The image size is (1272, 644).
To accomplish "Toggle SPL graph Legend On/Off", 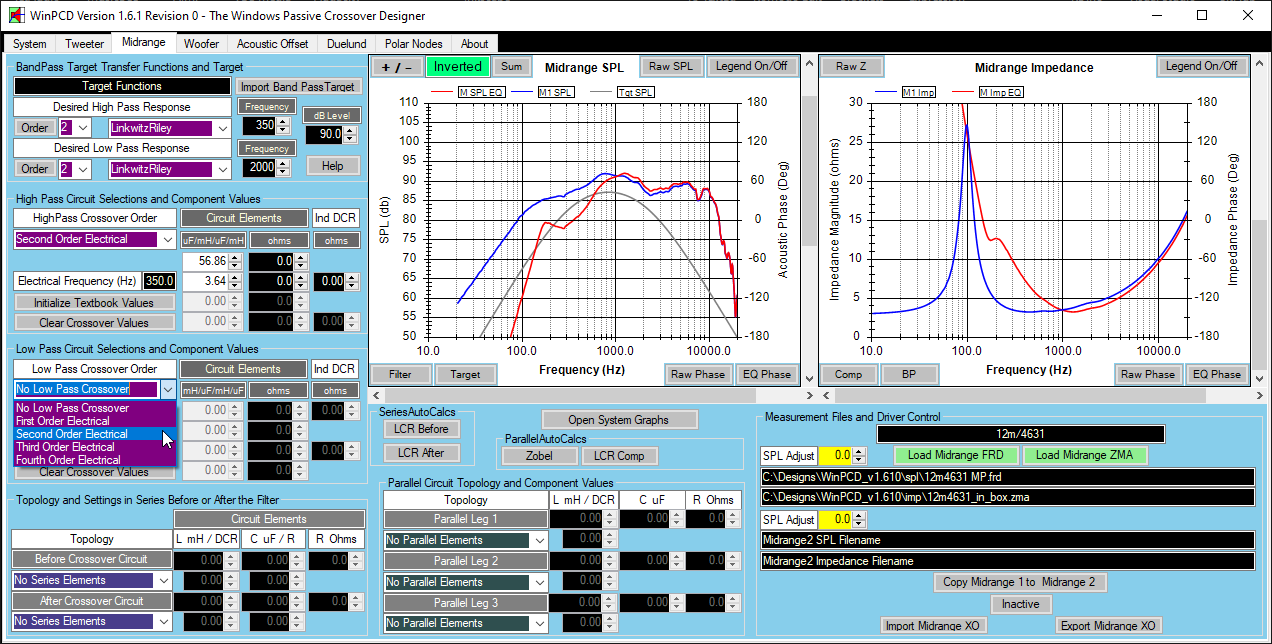I will [x=753, y=67].
